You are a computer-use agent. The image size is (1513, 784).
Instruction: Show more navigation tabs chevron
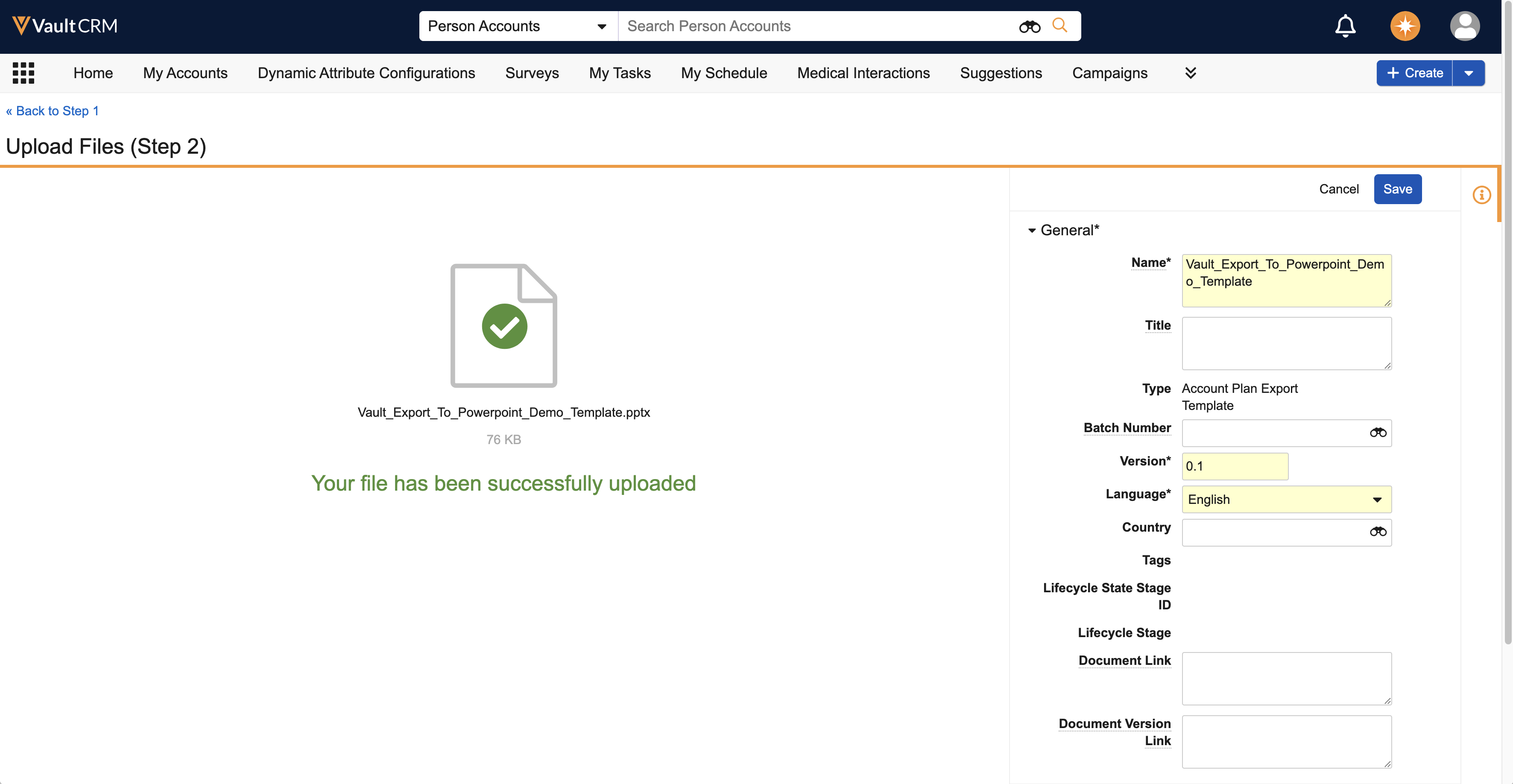(1190, 73)
